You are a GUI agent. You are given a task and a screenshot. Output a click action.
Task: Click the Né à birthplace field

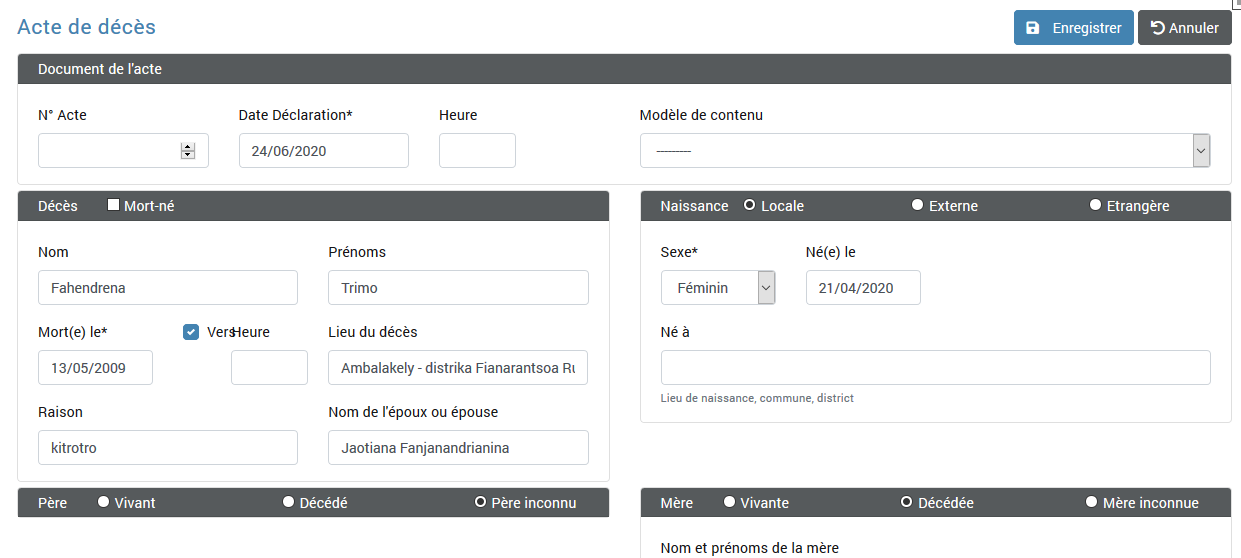tap(935, 368)
